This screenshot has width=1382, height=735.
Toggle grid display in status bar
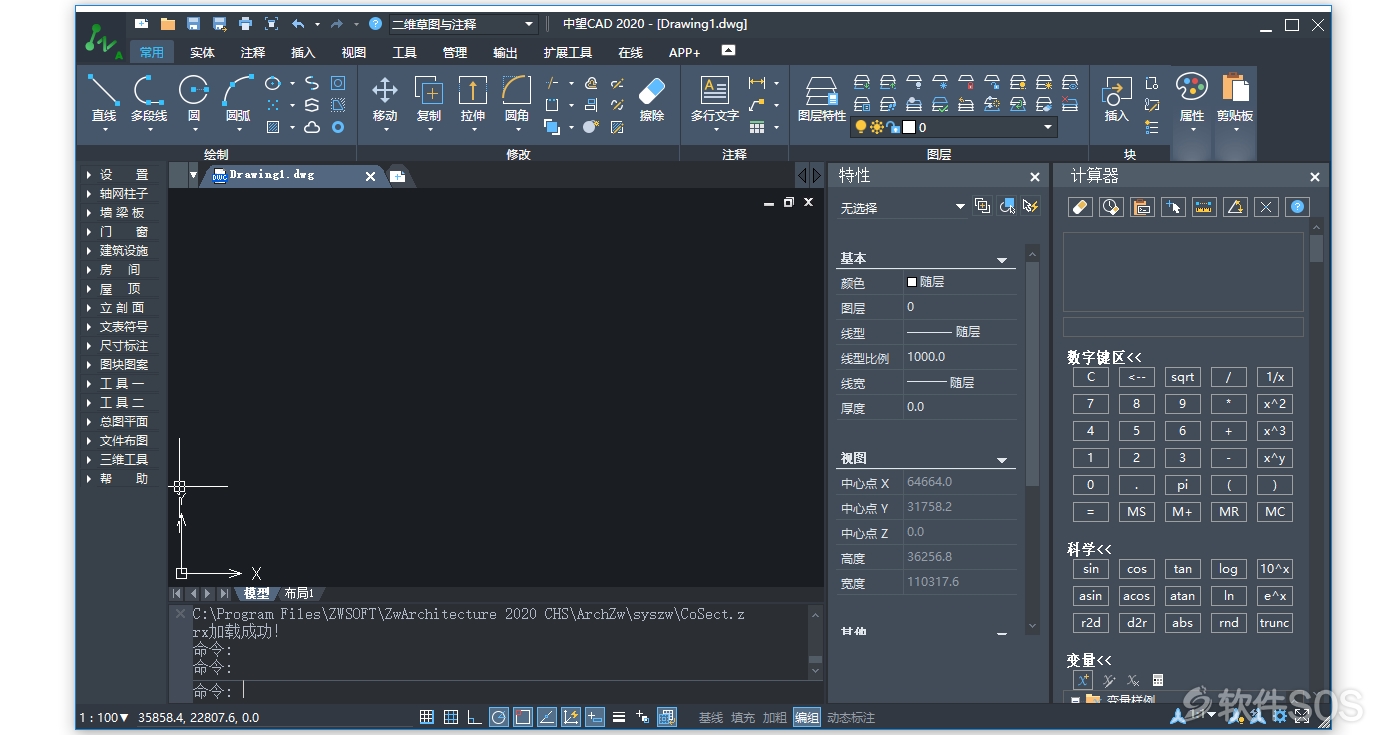[451, 717]
